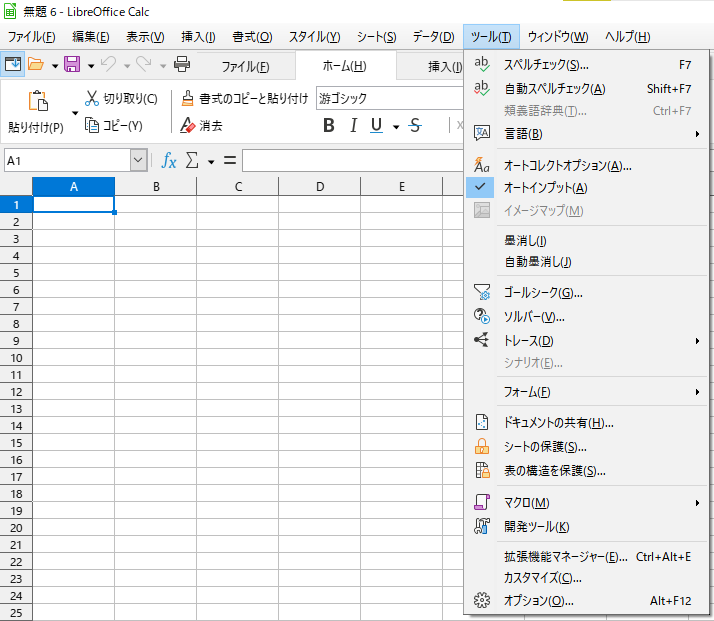Open the Redo history dropdown arrow
Image resolution: width=714 pixels, height=621 pixels.
point(163,66)
